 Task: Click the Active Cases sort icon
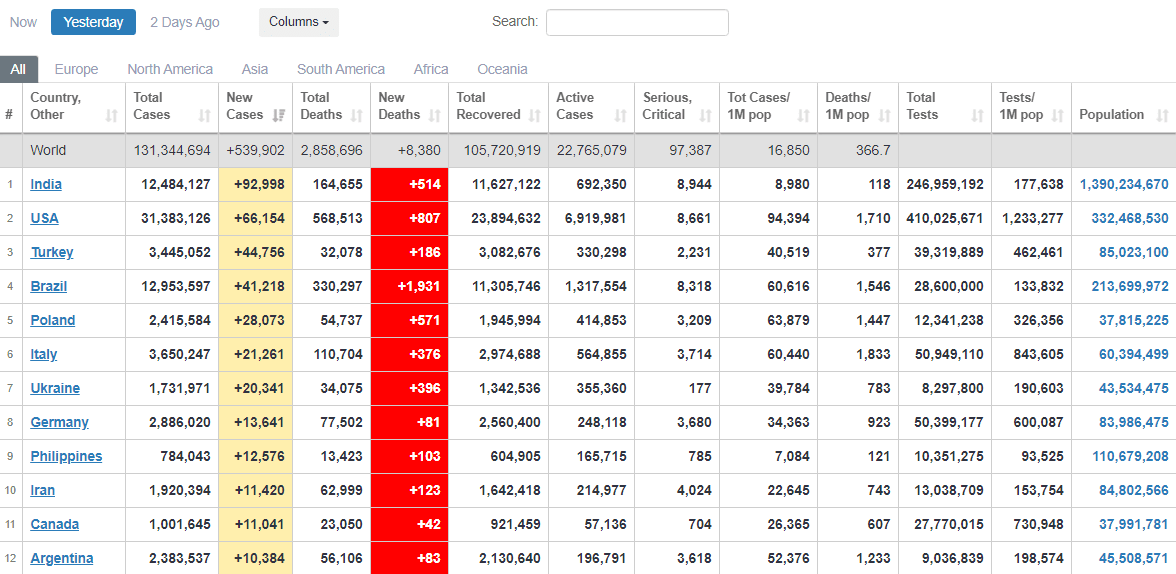click(x=621, y=115)
